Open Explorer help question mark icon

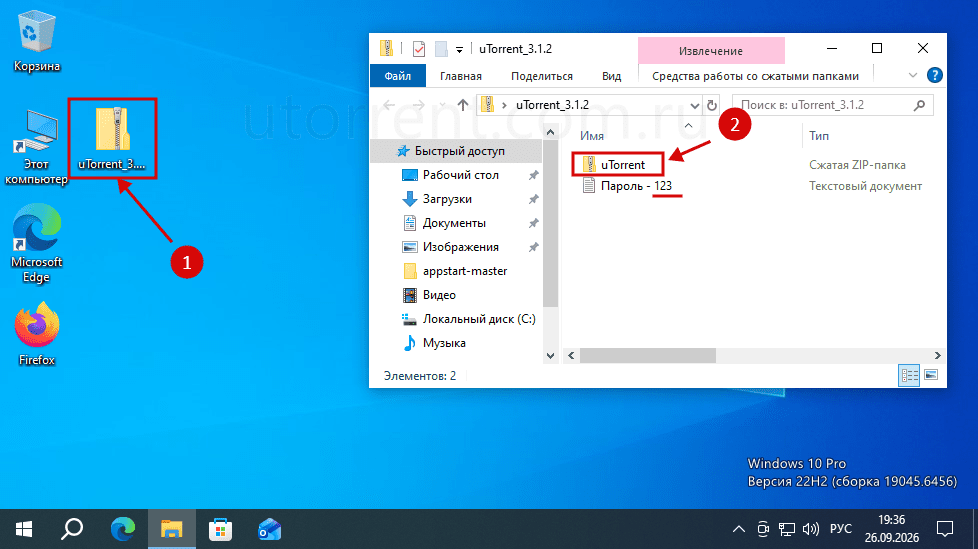934,75
